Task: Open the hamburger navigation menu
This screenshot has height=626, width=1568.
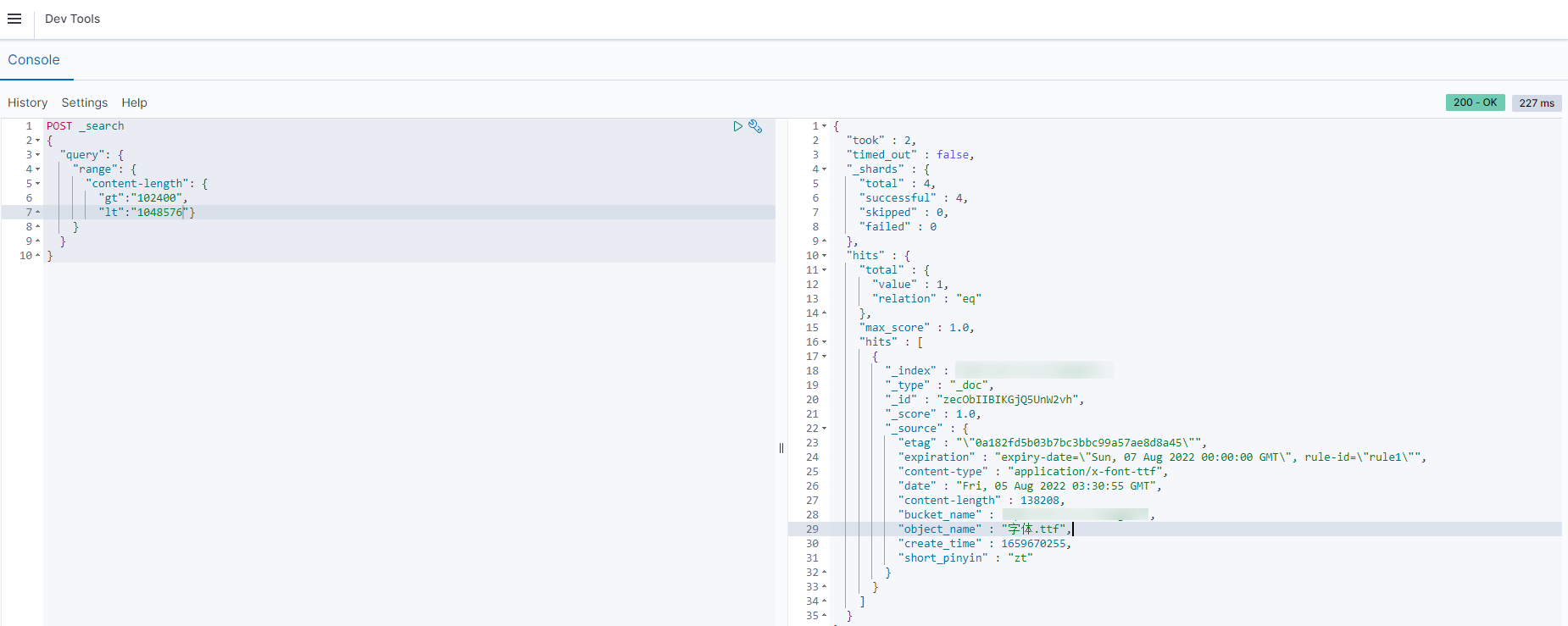Action: [x=14, y=19]
